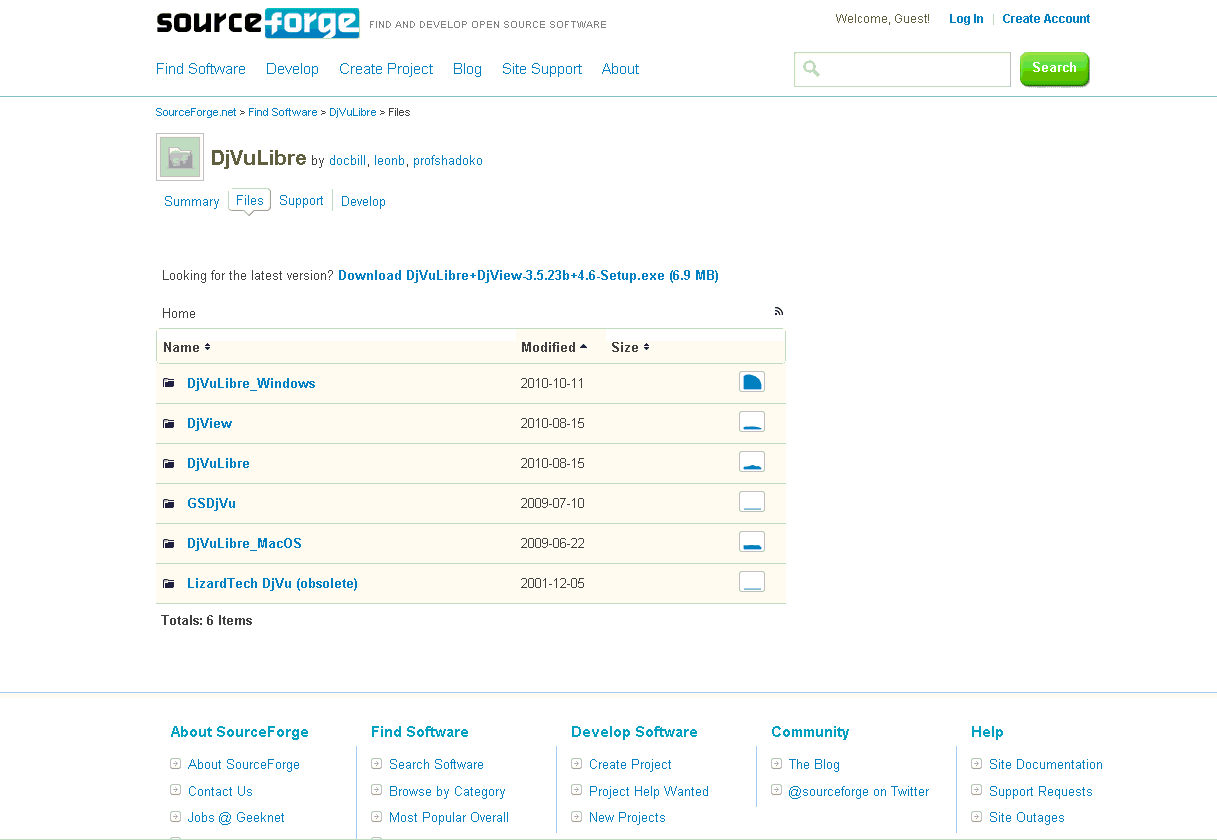Click the Log In link
Image resolution: width=1217 pixels, height=840 pixels.
coord(966,19)
